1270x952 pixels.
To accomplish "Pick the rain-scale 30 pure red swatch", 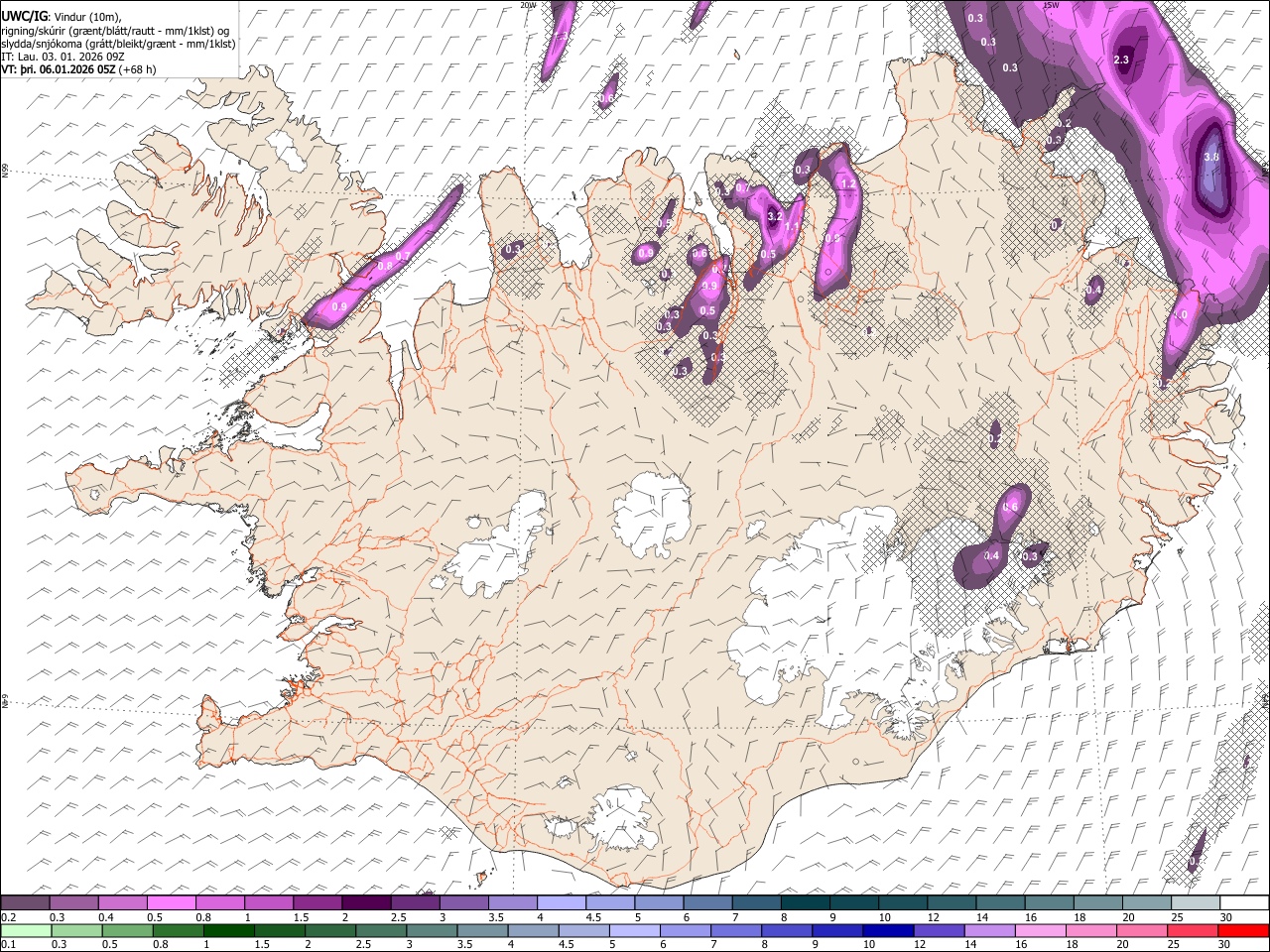I will point(1244,930).
